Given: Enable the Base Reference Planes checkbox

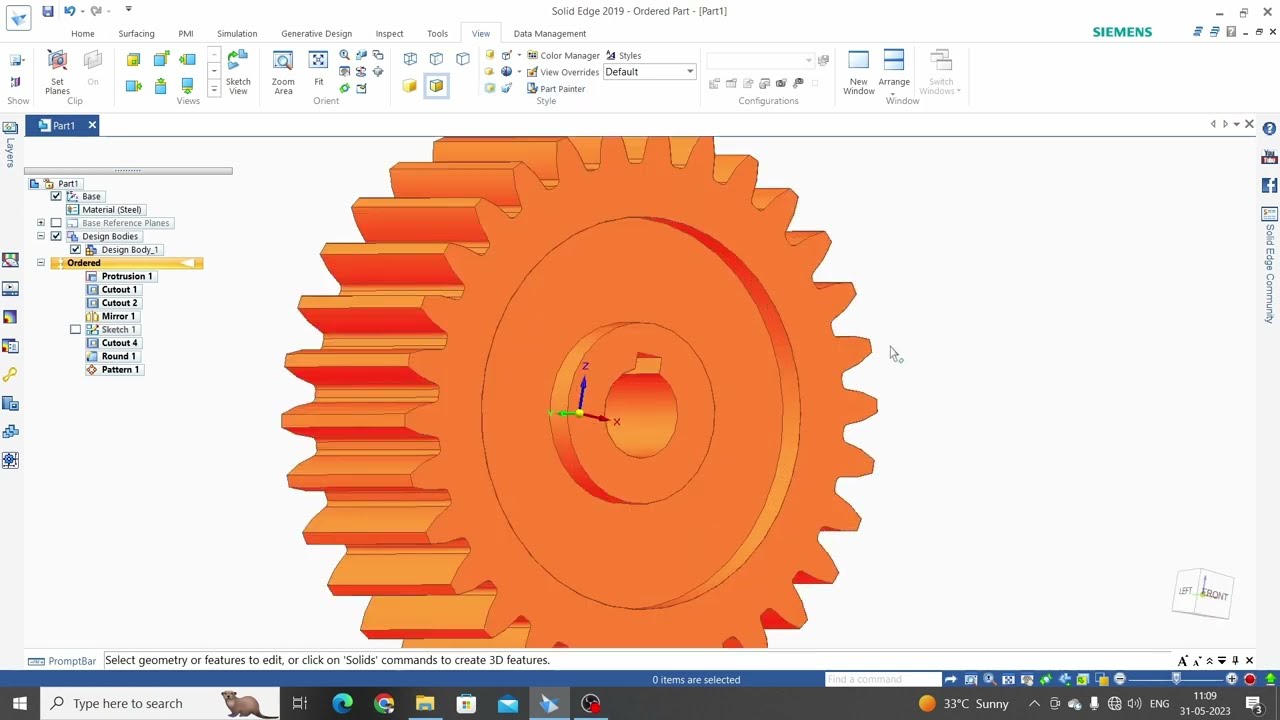Looking at the screenshot, I should pos(56,223).
